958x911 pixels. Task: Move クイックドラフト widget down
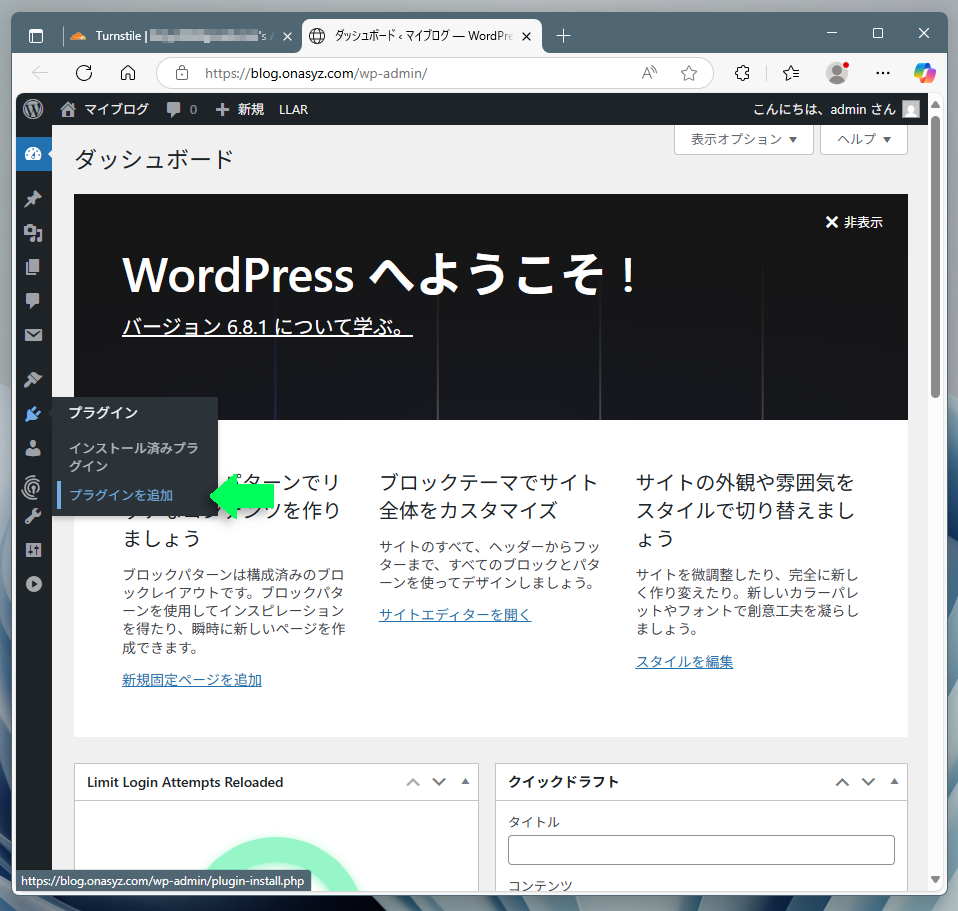pyautogui.click(x=868, y=782)
